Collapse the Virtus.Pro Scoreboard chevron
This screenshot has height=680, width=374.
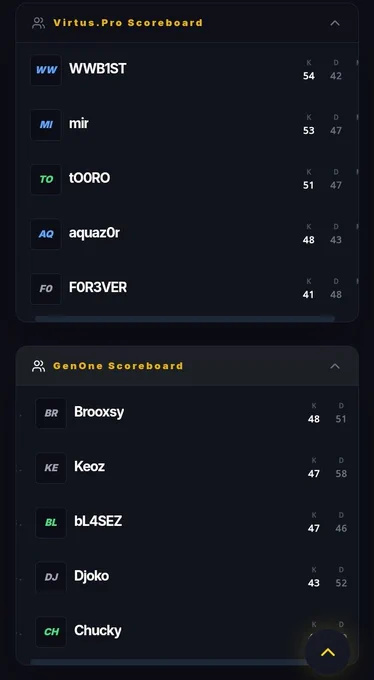click(x=335, y=23)
